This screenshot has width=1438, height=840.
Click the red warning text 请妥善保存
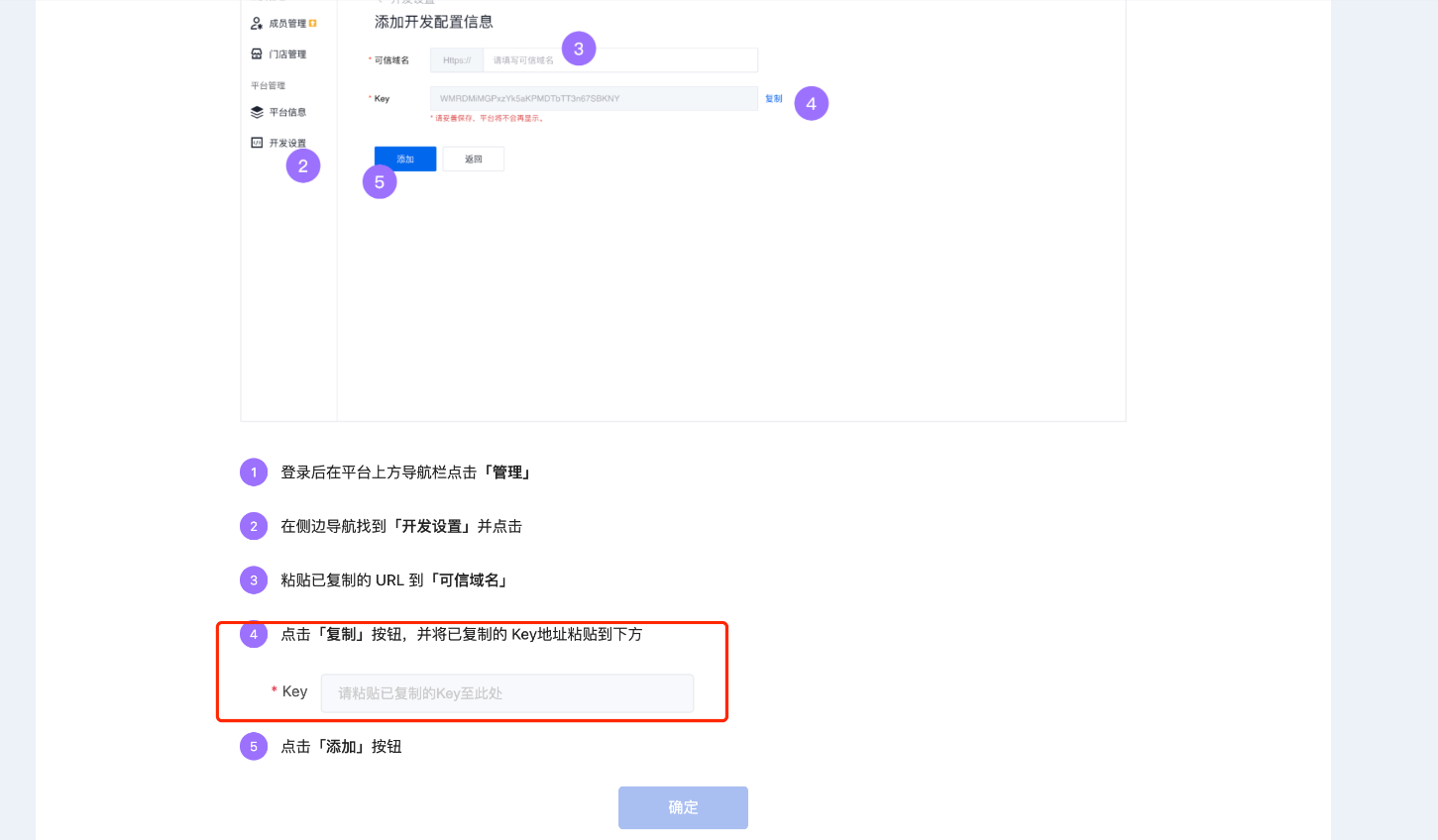pyautogui.click(x=489, y=118)
